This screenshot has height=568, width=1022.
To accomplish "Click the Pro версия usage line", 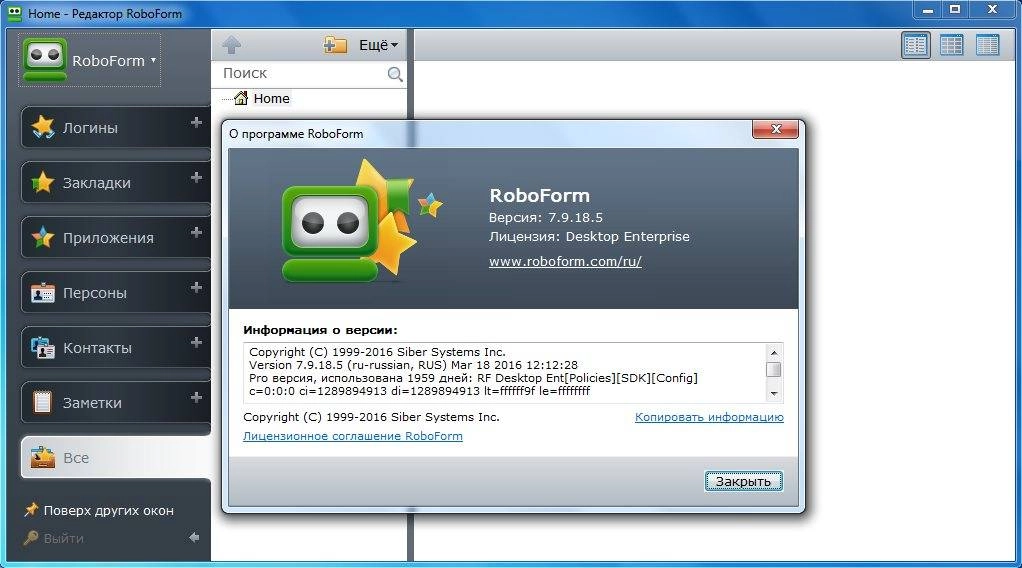I will 473,378.
